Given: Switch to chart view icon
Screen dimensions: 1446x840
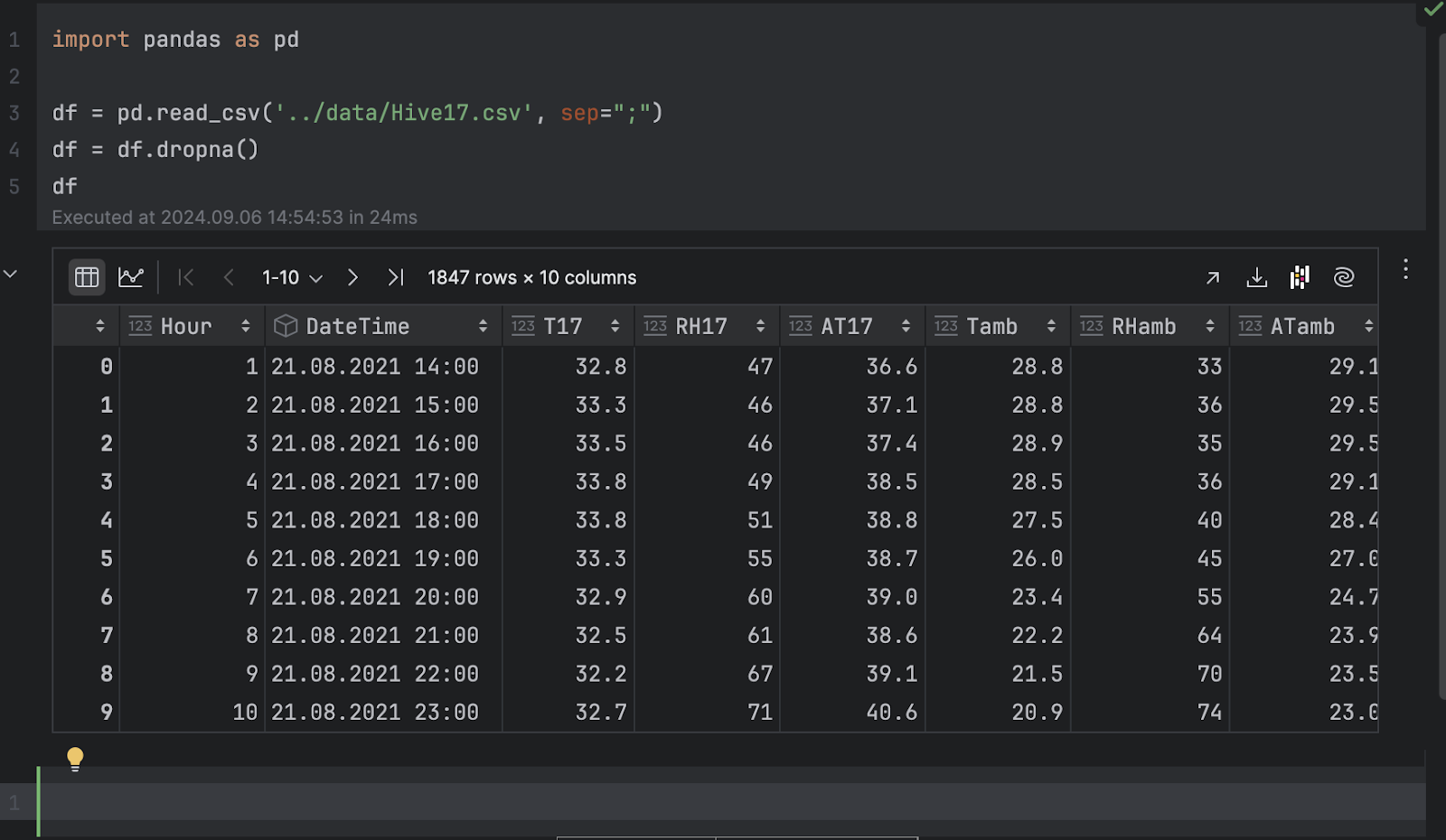Looking at the screenshot, I should pyautogui.click(x=131, y=277).
